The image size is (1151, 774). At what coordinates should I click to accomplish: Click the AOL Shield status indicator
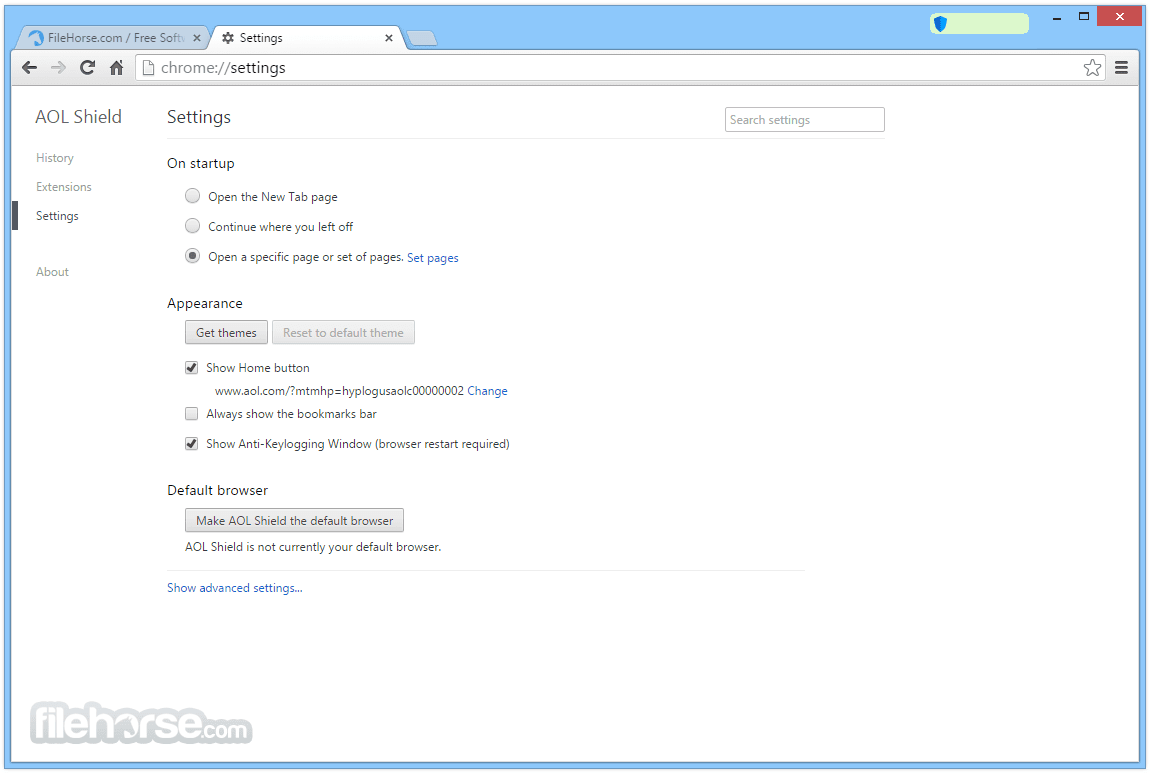point(979,23)
